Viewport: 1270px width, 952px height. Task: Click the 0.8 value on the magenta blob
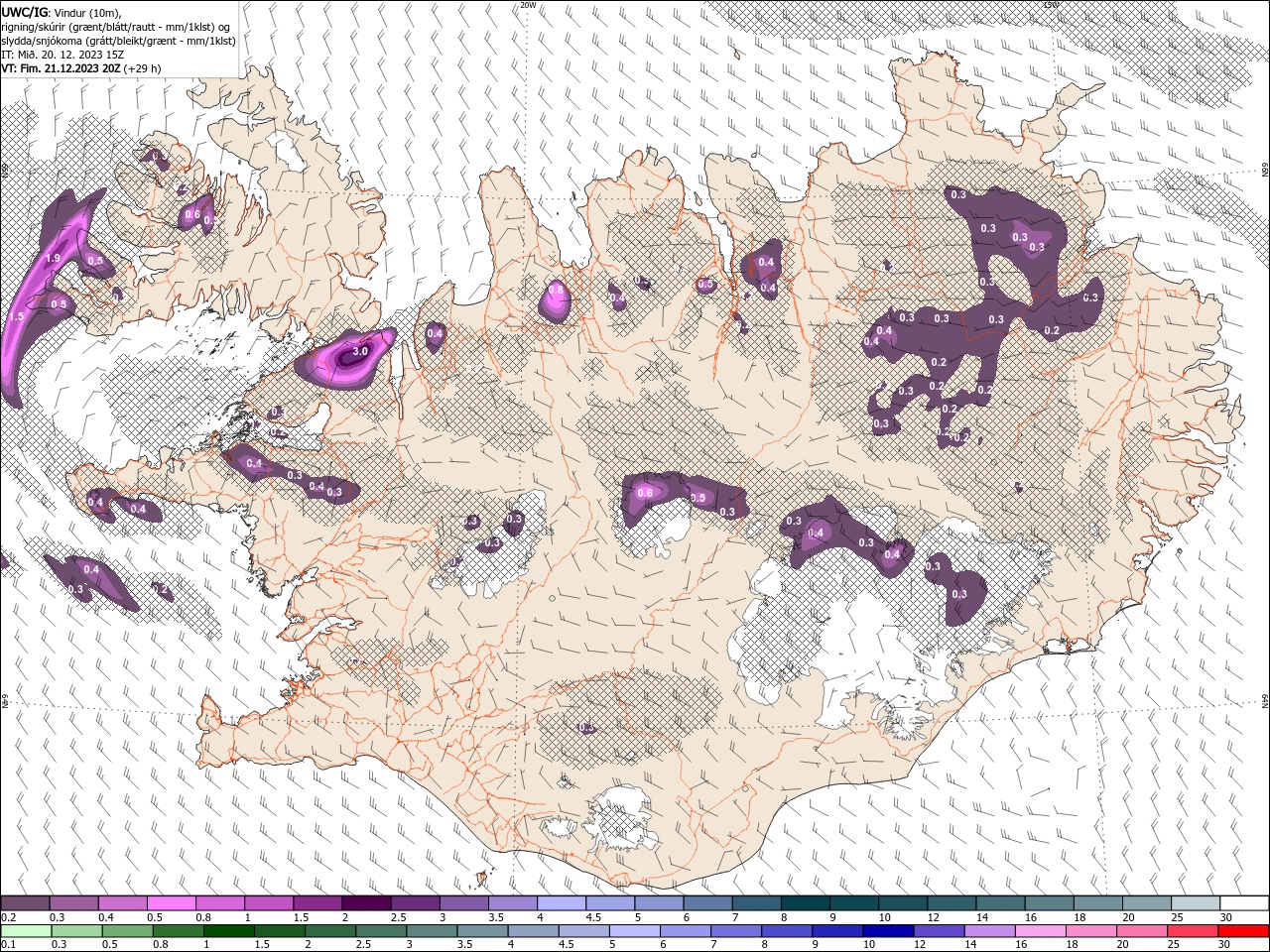(556, 290)
